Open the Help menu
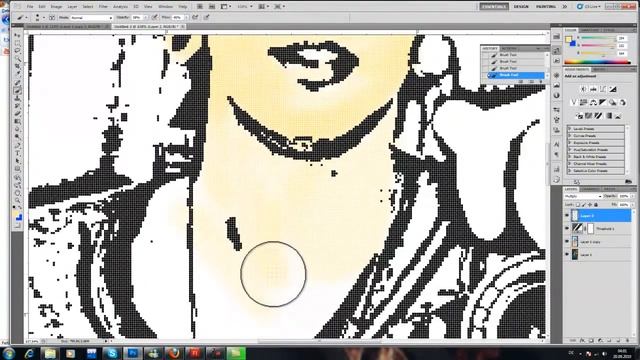Viewport: 640px width, 360px height. point(183,7)
